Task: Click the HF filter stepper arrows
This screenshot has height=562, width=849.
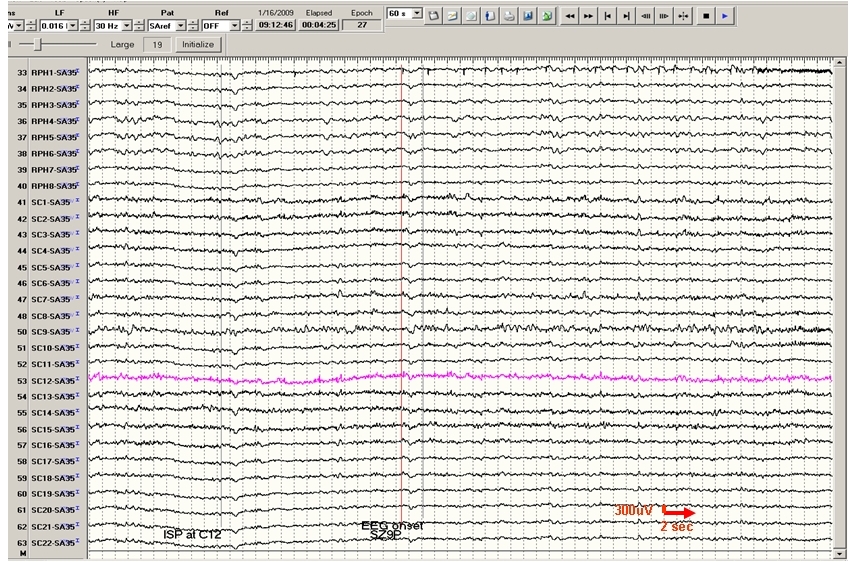Action: [141, 24]
